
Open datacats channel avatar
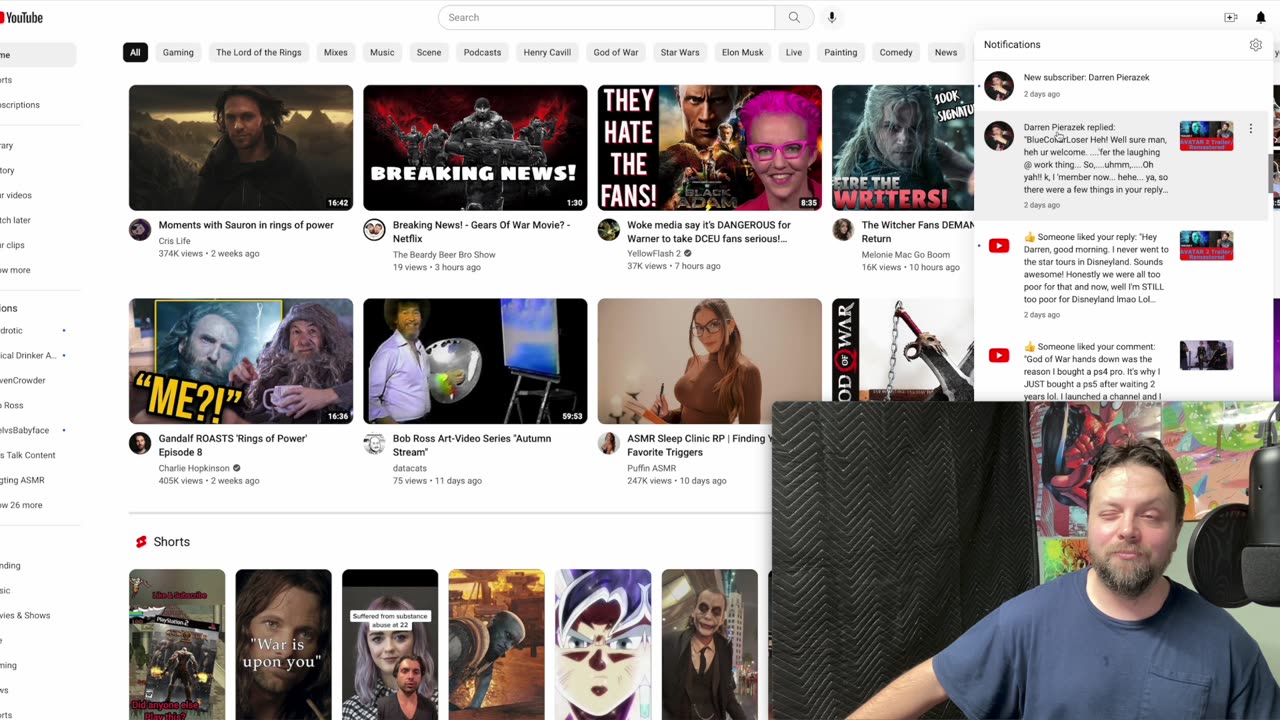(x=374, y=443)
